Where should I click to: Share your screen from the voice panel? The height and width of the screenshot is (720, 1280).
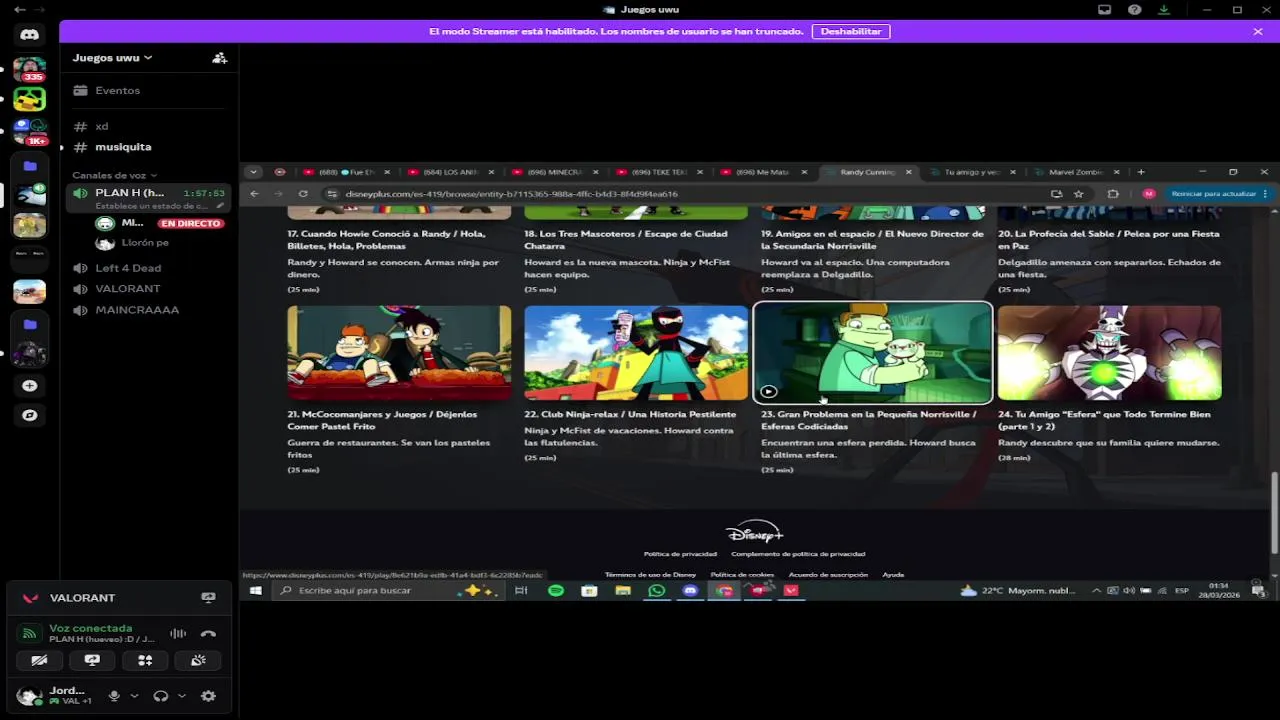pos(92,660)
